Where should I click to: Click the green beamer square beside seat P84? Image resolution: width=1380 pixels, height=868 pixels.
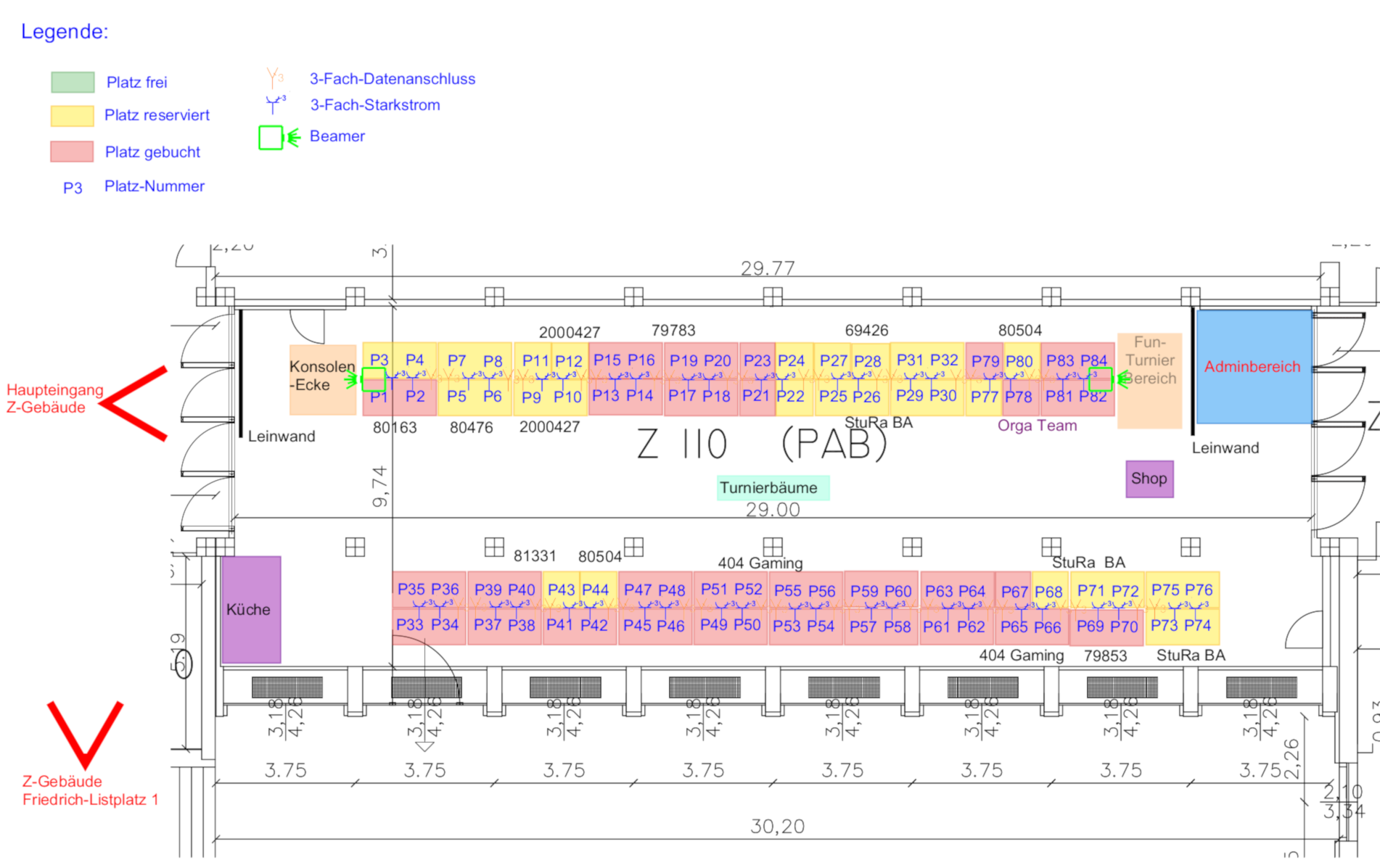pos(1100,379)
